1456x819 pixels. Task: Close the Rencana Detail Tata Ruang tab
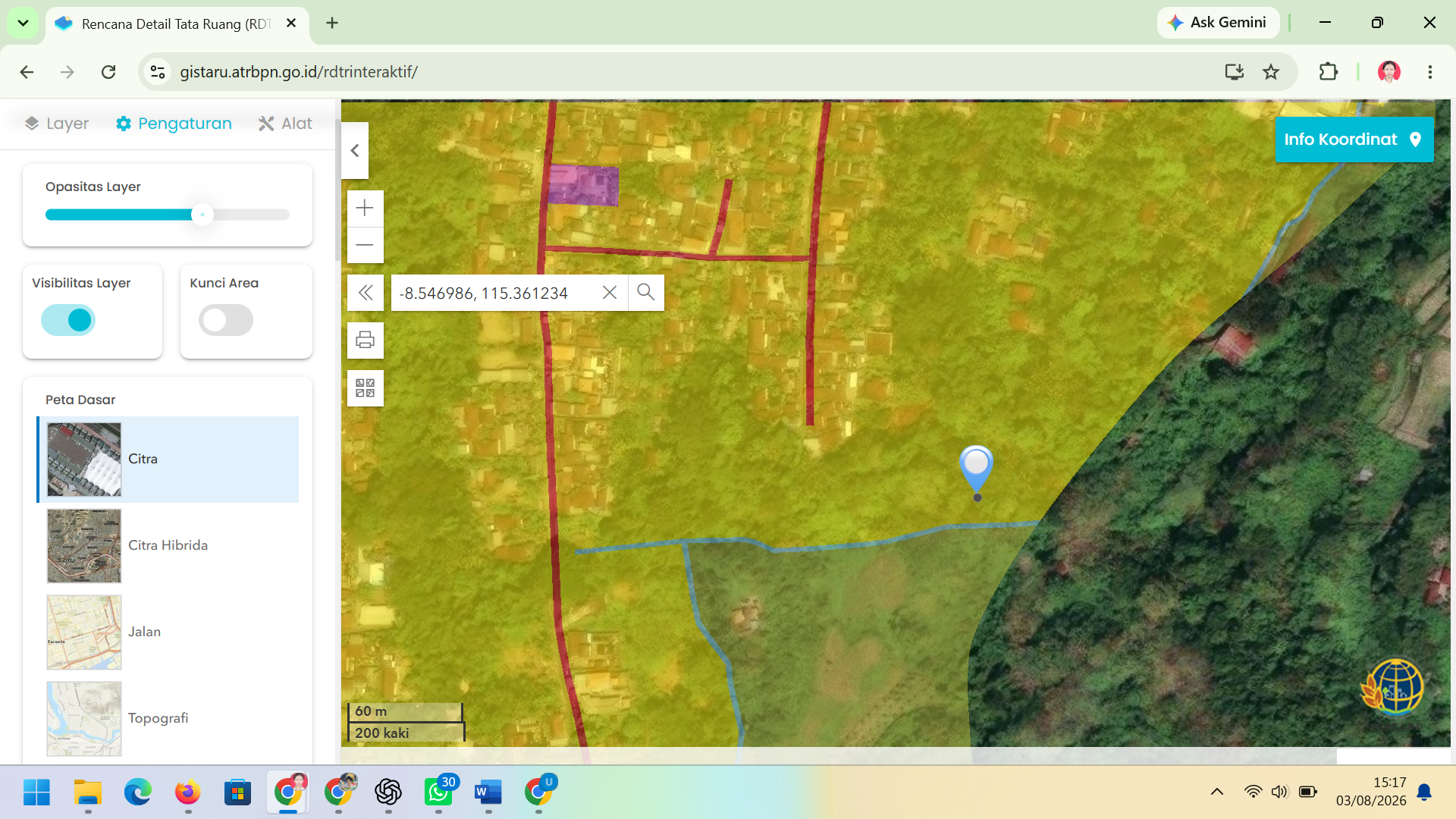[291, 24]
